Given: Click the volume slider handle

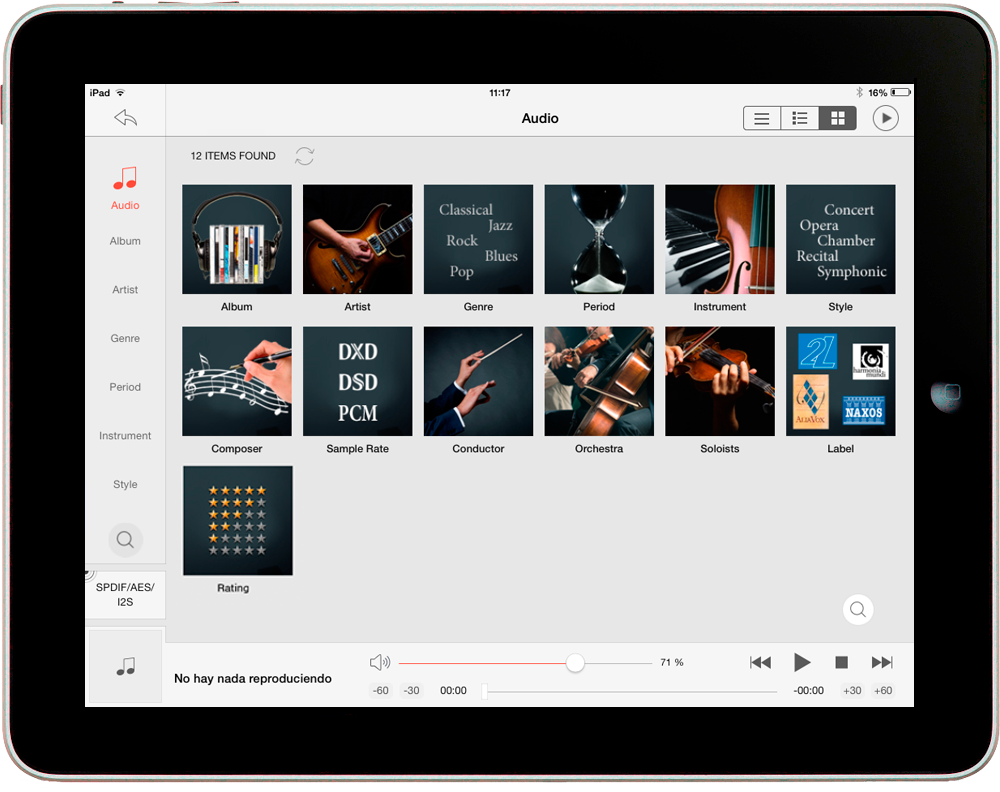Looking at the screenshot, I should click(575, 663).
